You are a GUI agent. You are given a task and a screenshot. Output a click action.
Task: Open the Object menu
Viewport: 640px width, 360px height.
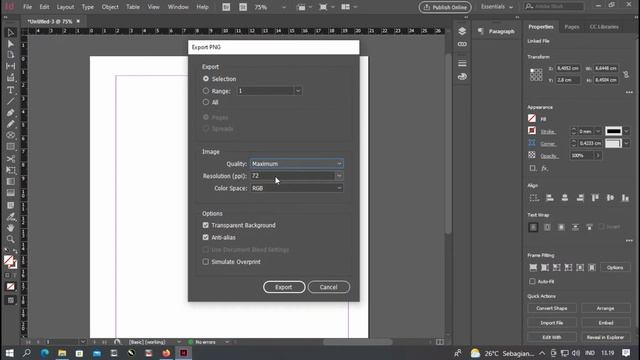coord(110,7)
